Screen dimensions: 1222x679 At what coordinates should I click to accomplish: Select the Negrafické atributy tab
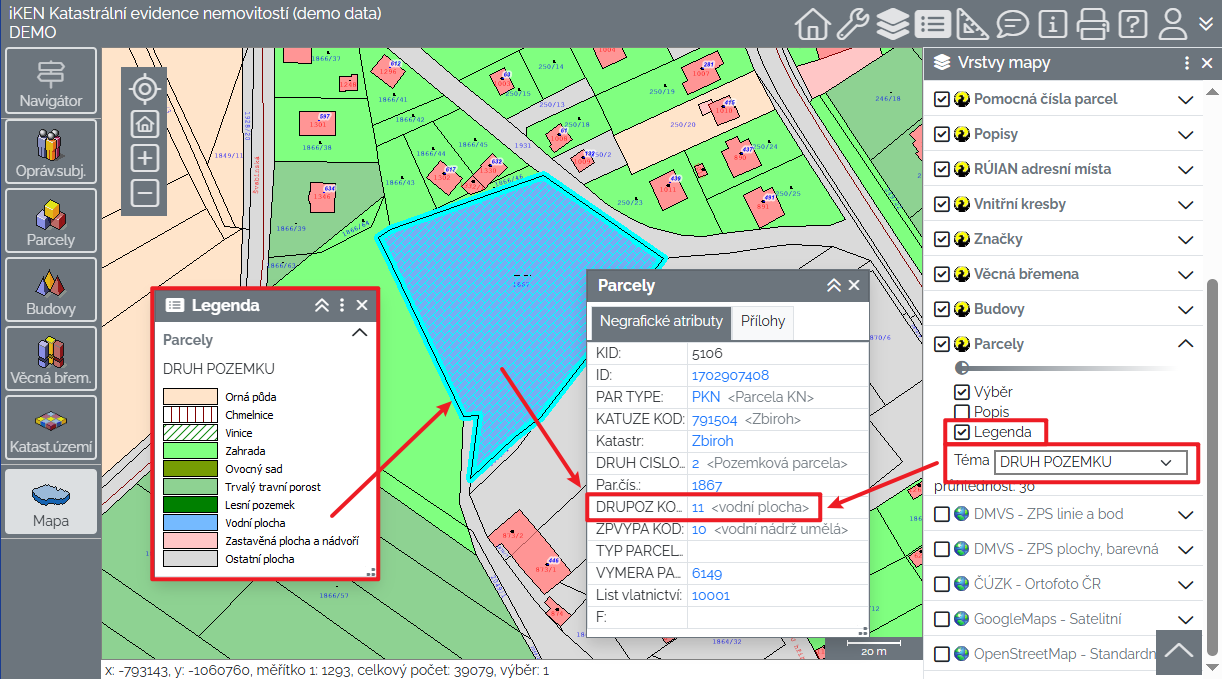point(660,322)
